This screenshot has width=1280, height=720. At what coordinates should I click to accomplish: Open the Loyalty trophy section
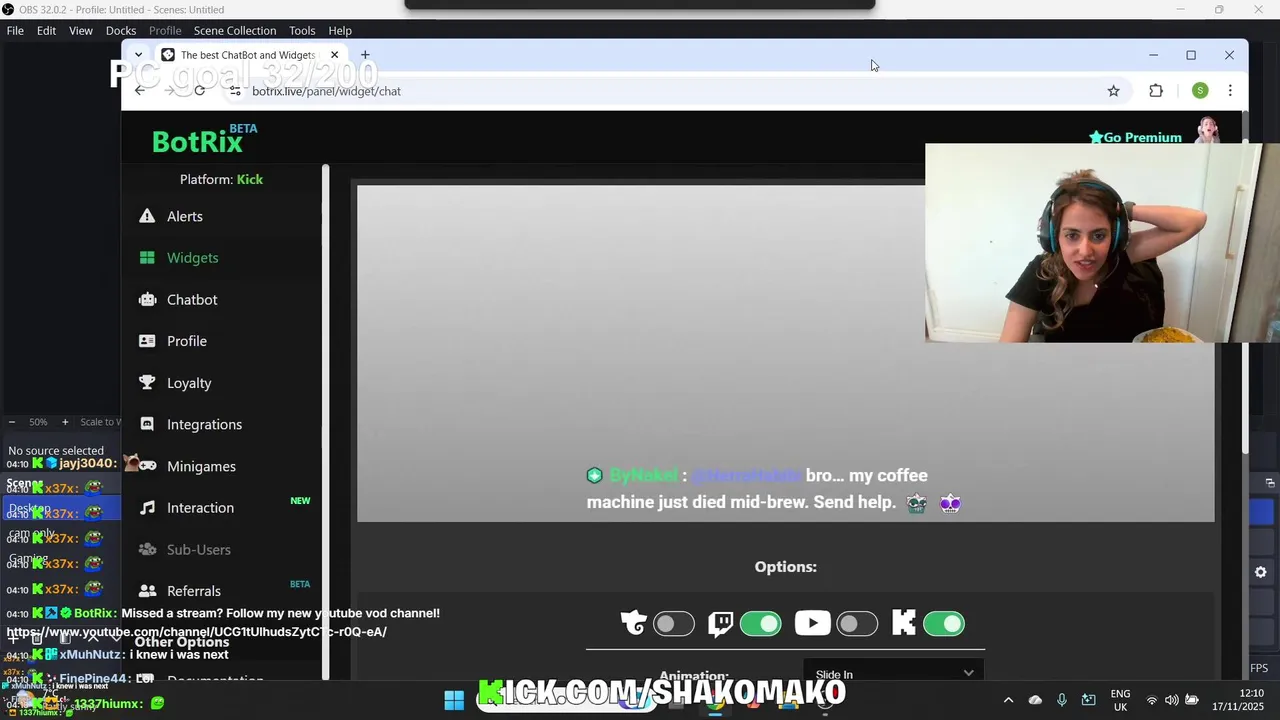tap(188, 383)
